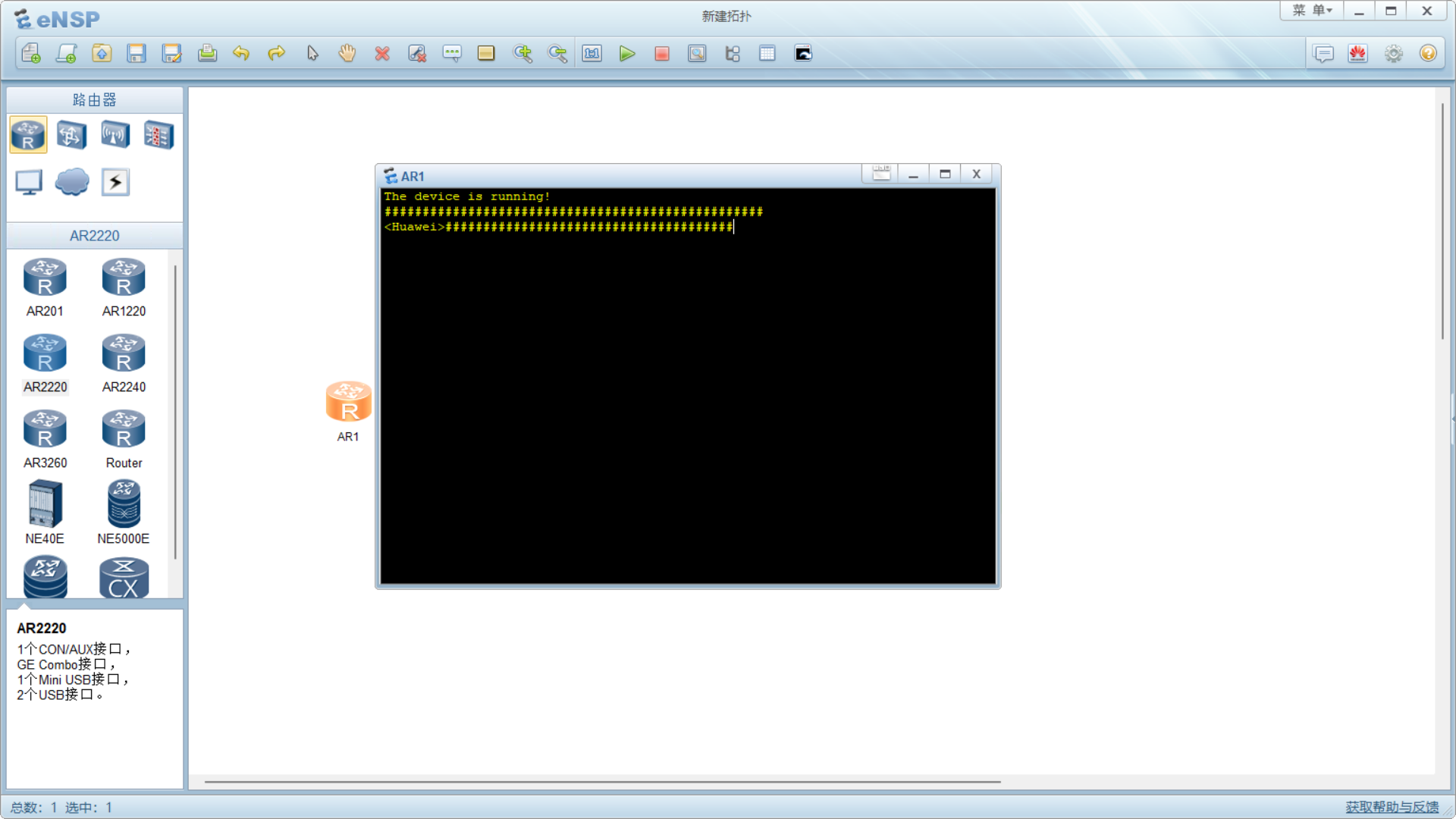Select the cloud device category icon

(72, 182)
